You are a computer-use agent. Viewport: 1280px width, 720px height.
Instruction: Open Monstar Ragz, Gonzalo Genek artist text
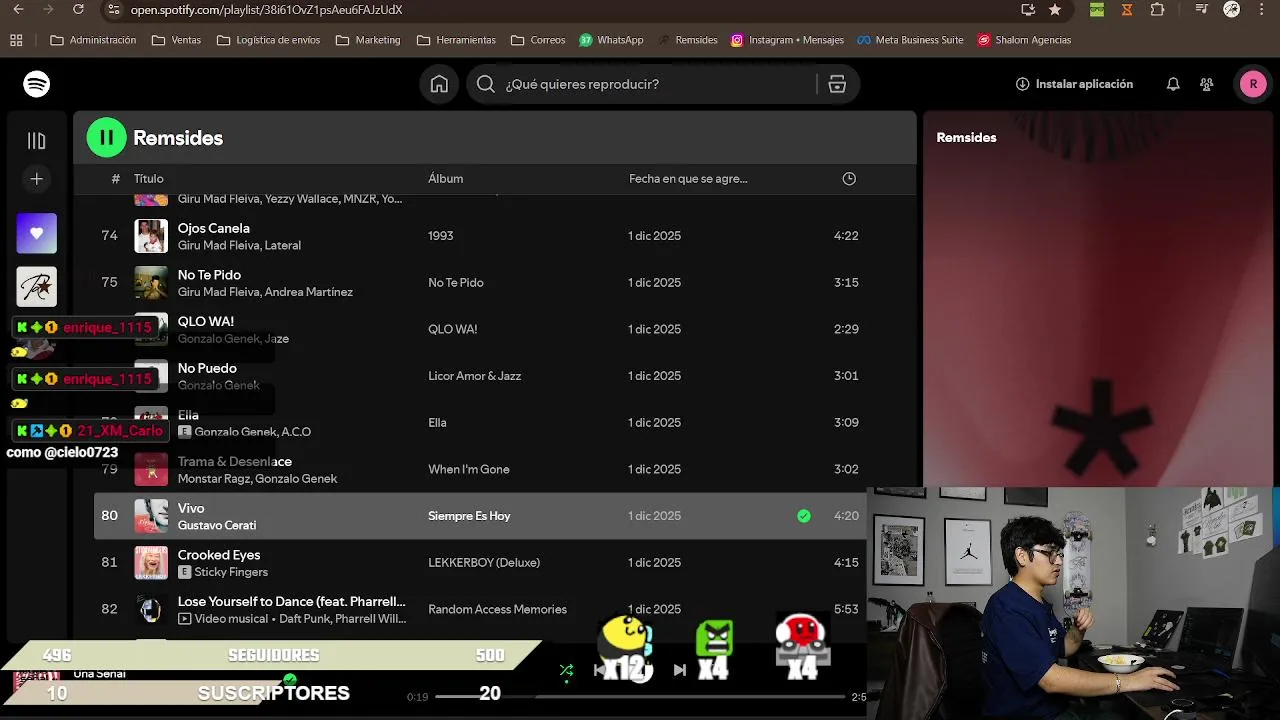tap(257, 479)
